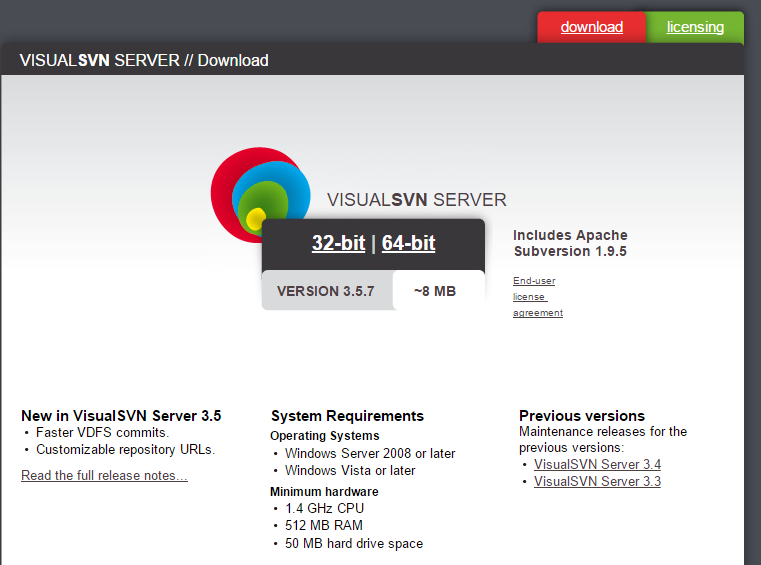Open the red download tab
This screenshot has height=565, width=761.
[x=592, y=27]
